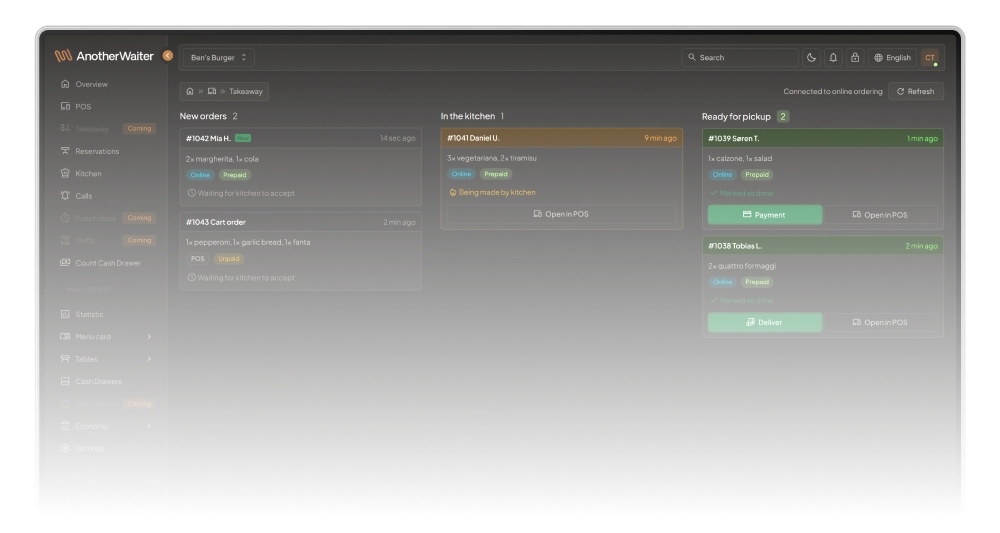This screenshot has height=533, width=1000.
Task: Click the Statistic chart icon
Action: [65, 314]
